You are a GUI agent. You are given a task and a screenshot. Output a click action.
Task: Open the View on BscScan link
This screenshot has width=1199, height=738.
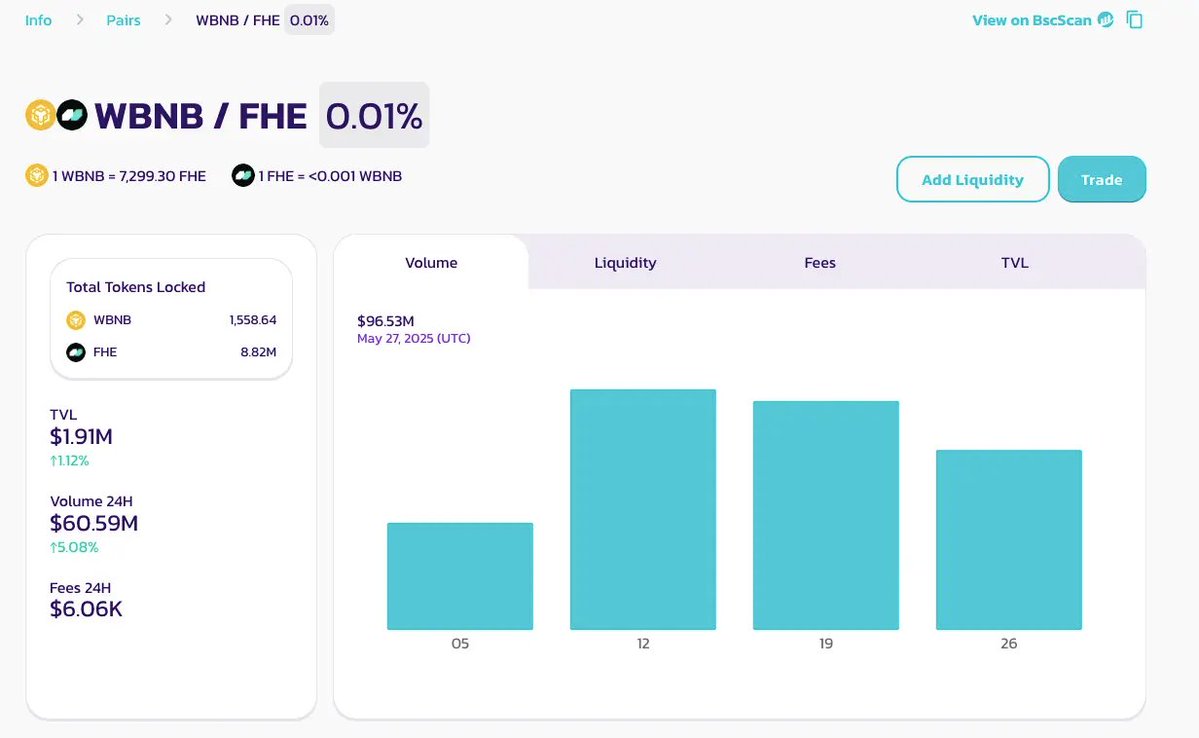1032,20
